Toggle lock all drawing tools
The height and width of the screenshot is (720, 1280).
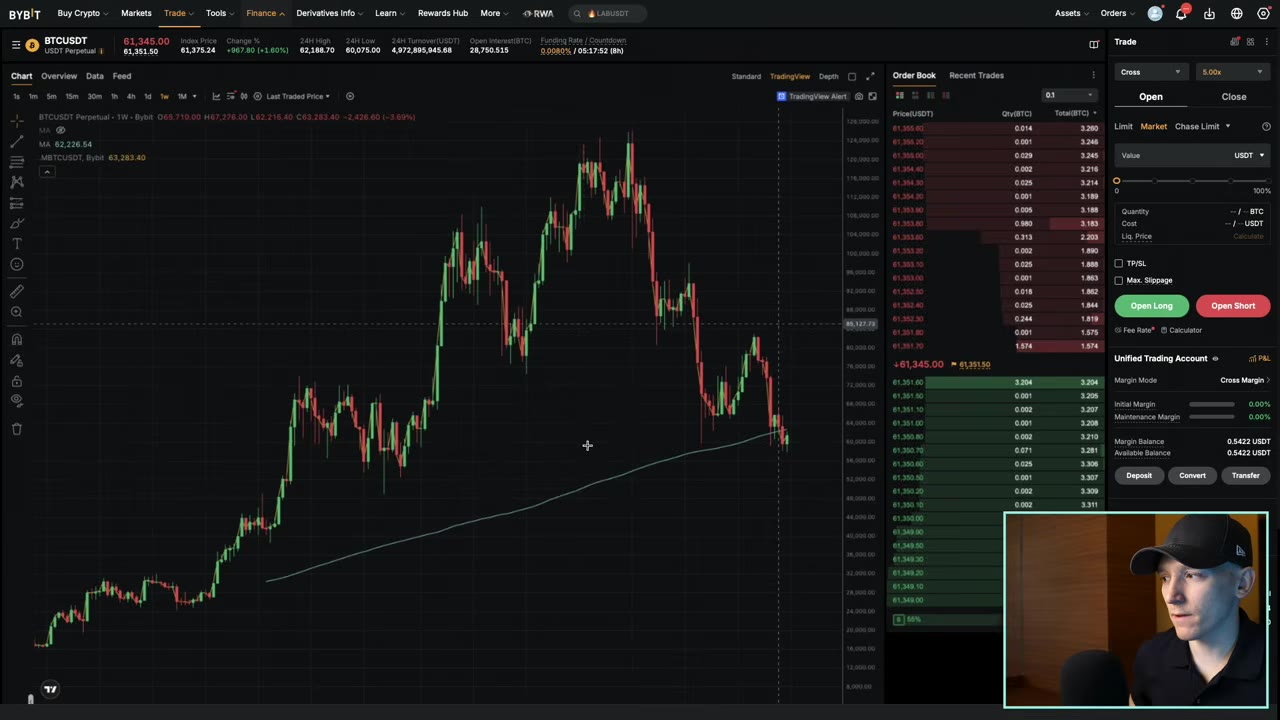tap(17, 381)
